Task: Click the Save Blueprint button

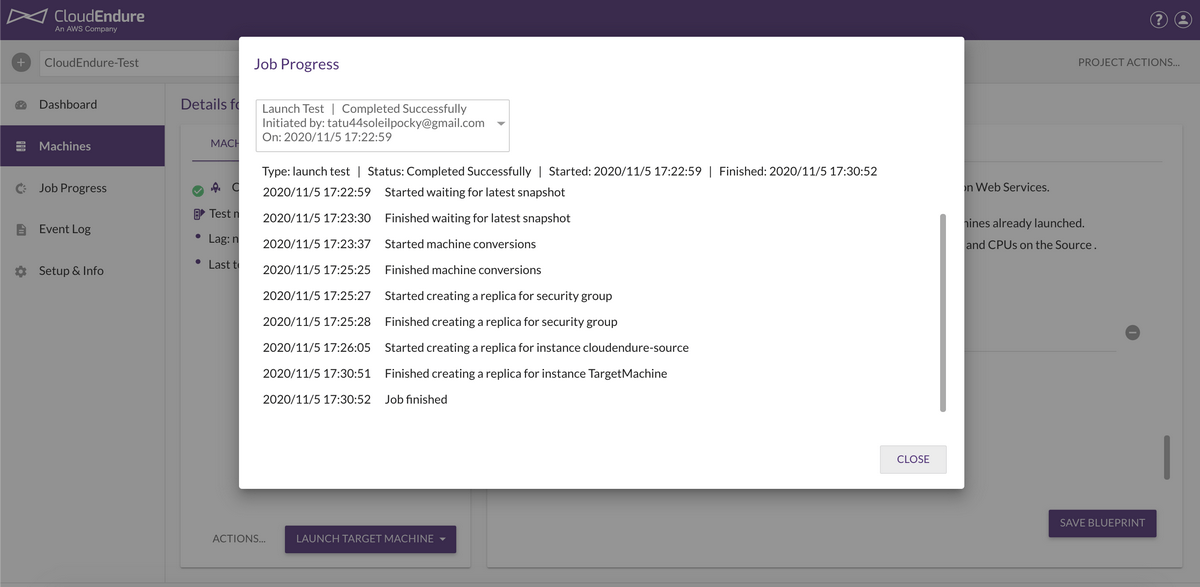Action: coord(1102,523)
